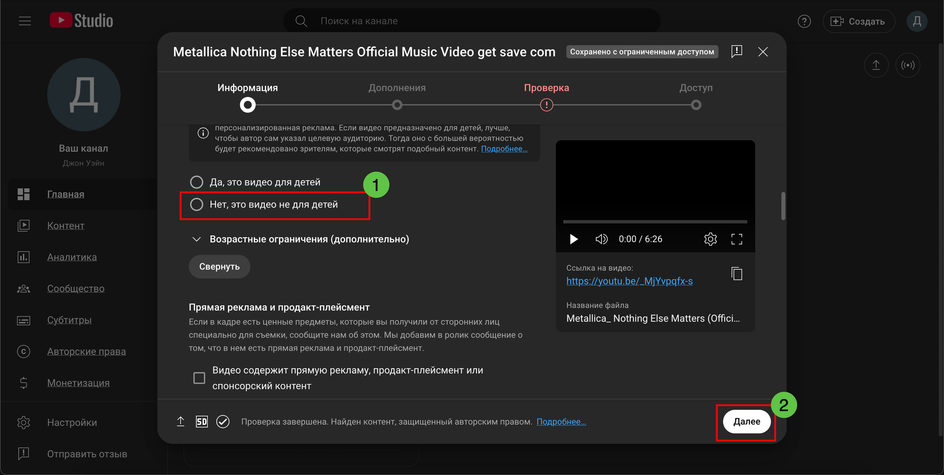Click the video preview progress bar
This screenshot has width=944, height=475.
coord(655,222)
